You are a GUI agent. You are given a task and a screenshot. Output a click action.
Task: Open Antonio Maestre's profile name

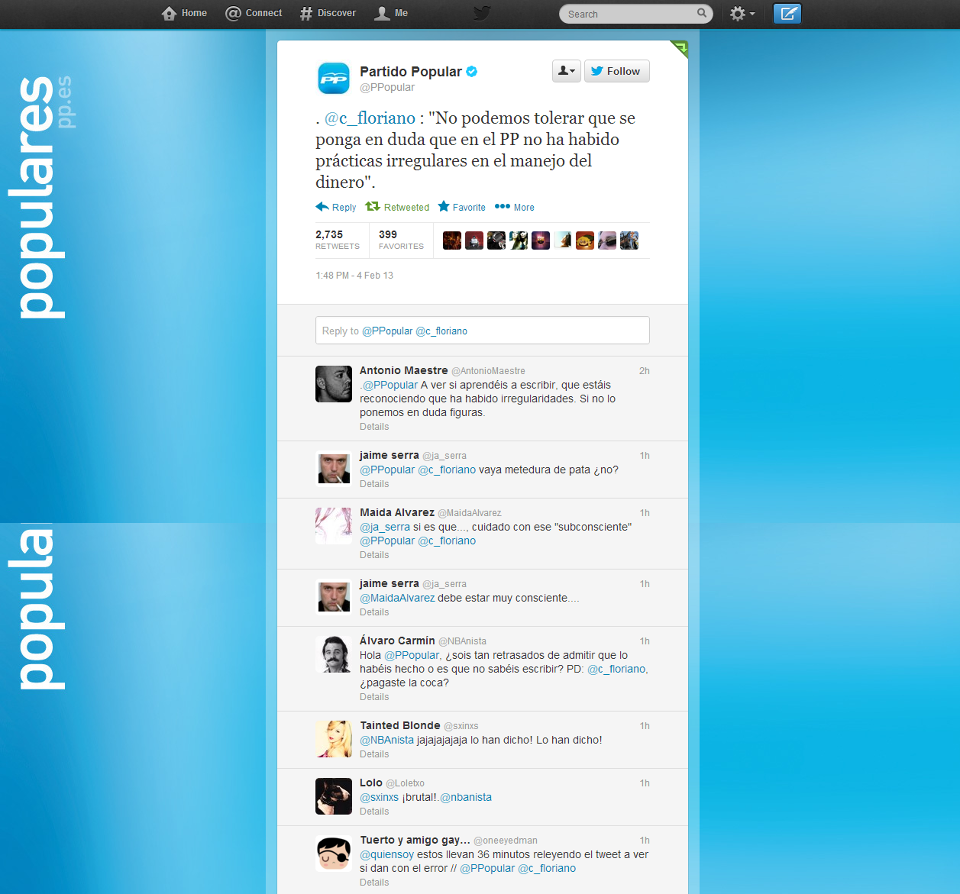(403, 370)
